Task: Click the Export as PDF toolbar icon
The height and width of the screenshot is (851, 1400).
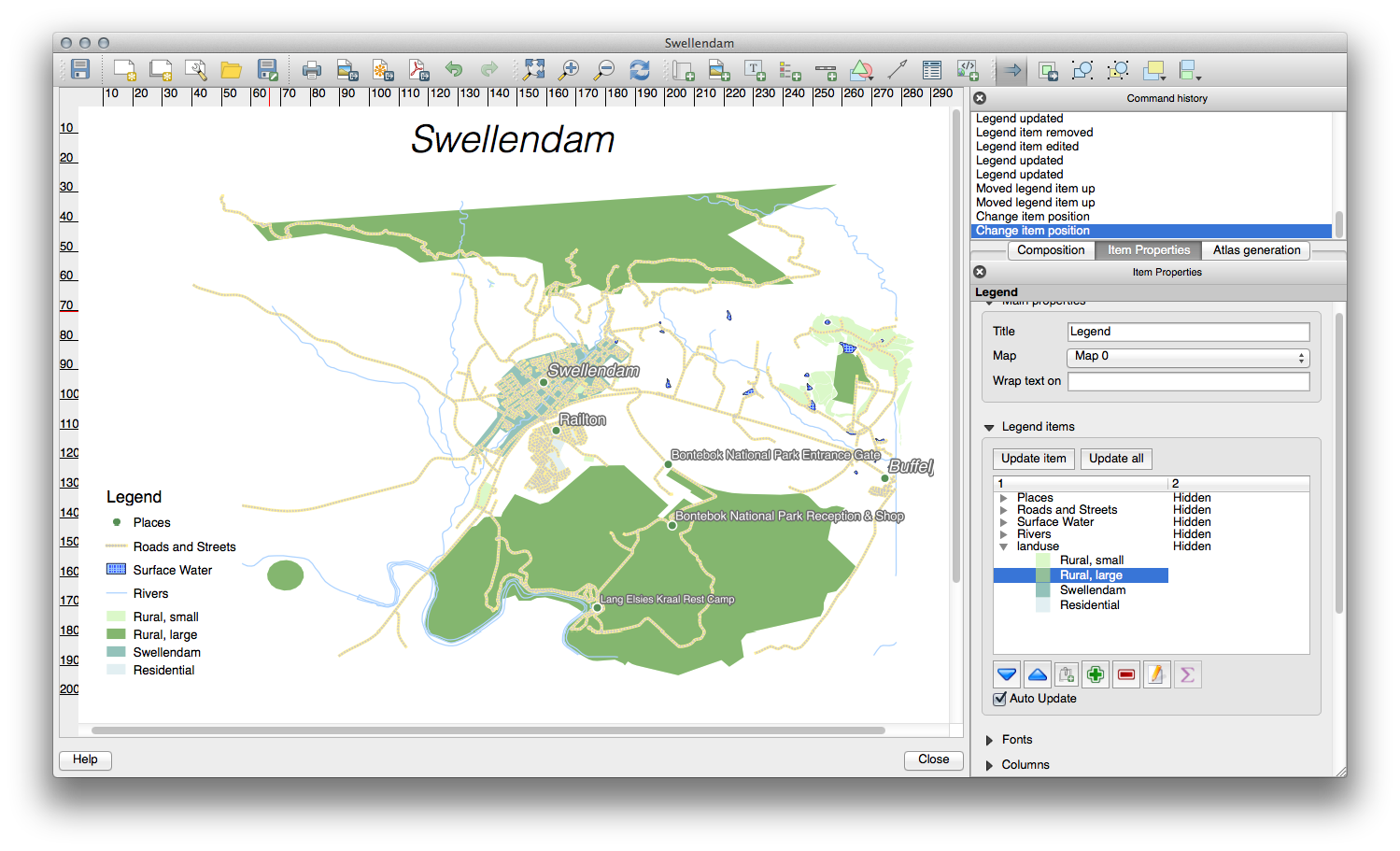Action: [418, 70]
